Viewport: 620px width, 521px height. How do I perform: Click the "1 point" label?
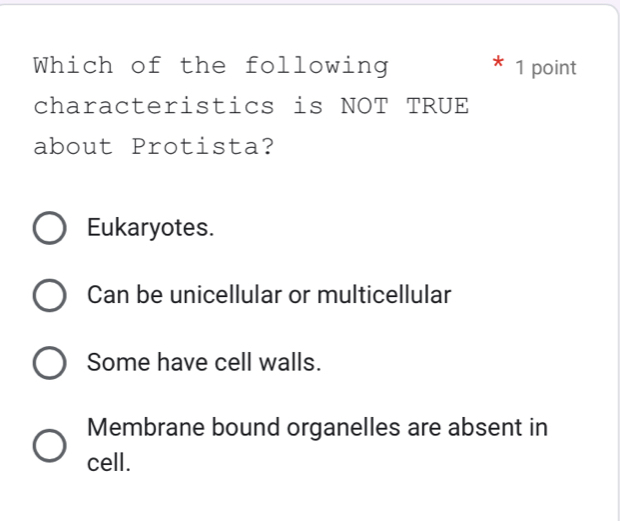(x=546, y=68)
